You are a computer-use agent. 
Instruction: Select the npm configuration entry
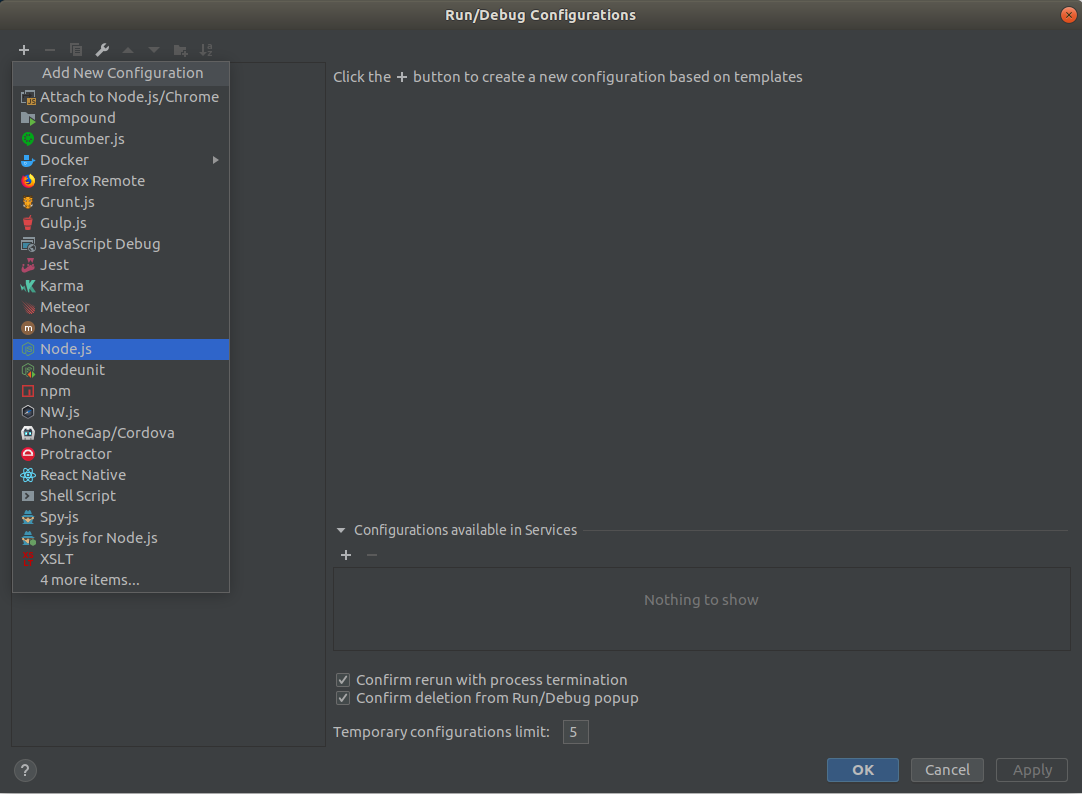[121, 391]
